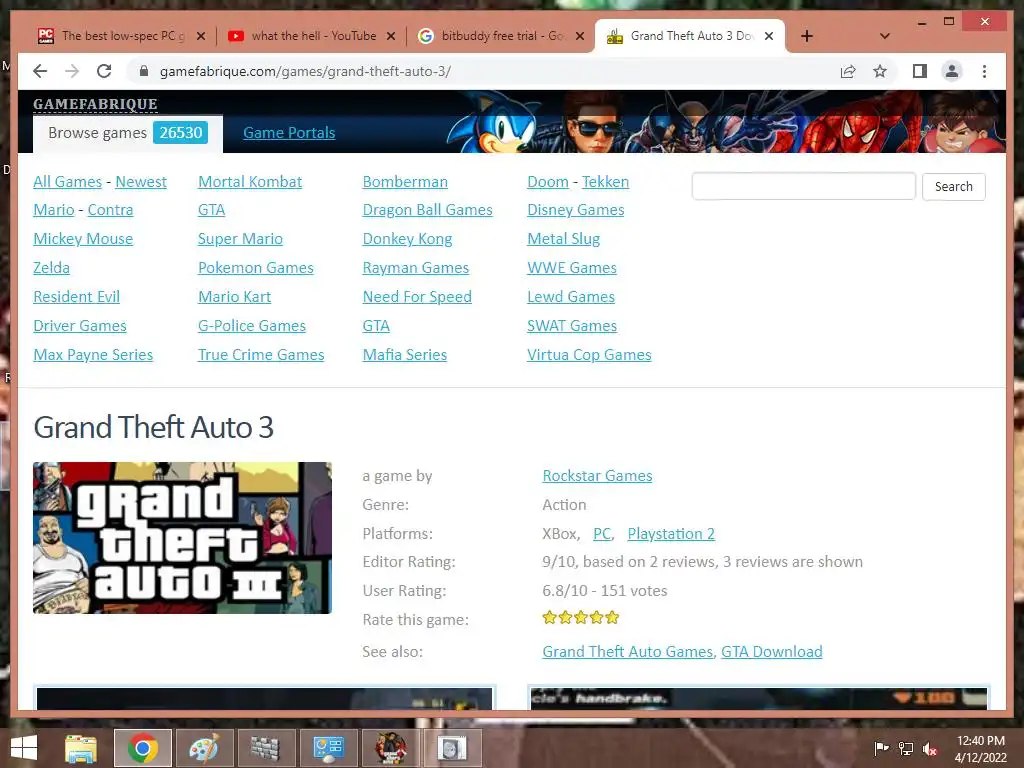Image resolution: width=1024 pixels, height=768 pixels.
Task: Focus the site search text box
Action: click(x=803, y=186)
